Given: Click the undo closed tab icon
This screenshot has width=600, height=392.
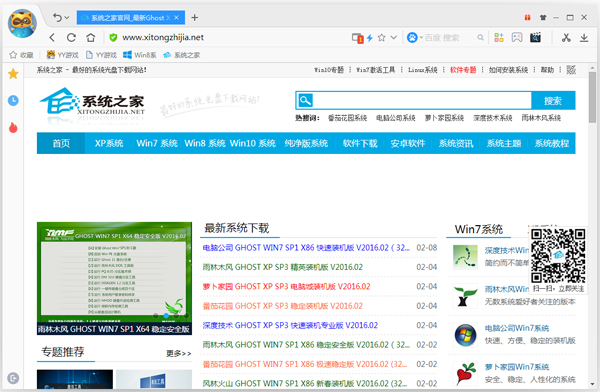Looking at the screenshot, I should 57,18.
